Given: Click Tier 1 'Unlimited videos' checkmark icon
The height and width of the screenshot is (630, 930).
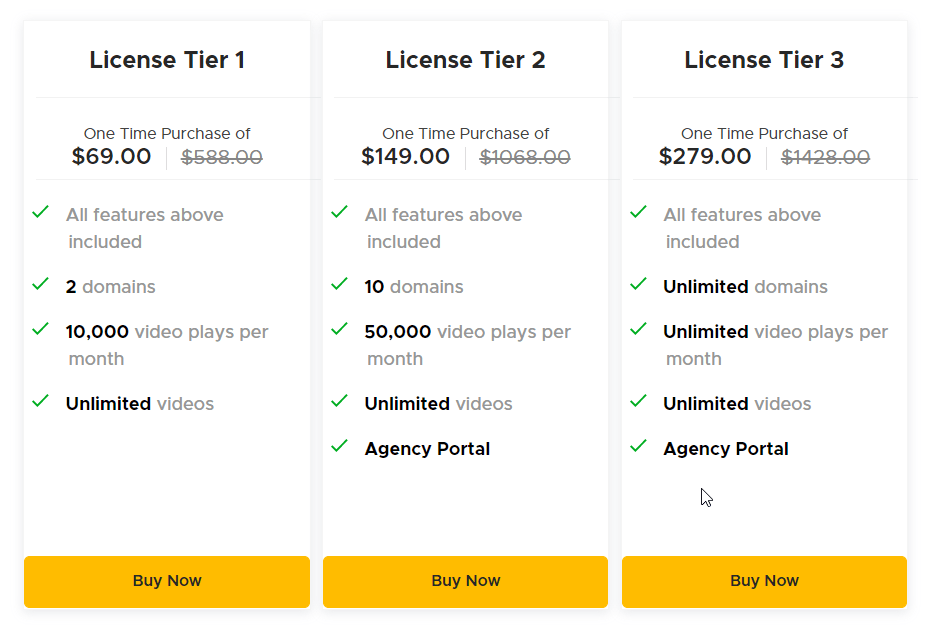Looking at the screenshot, I should click(40, 402).
